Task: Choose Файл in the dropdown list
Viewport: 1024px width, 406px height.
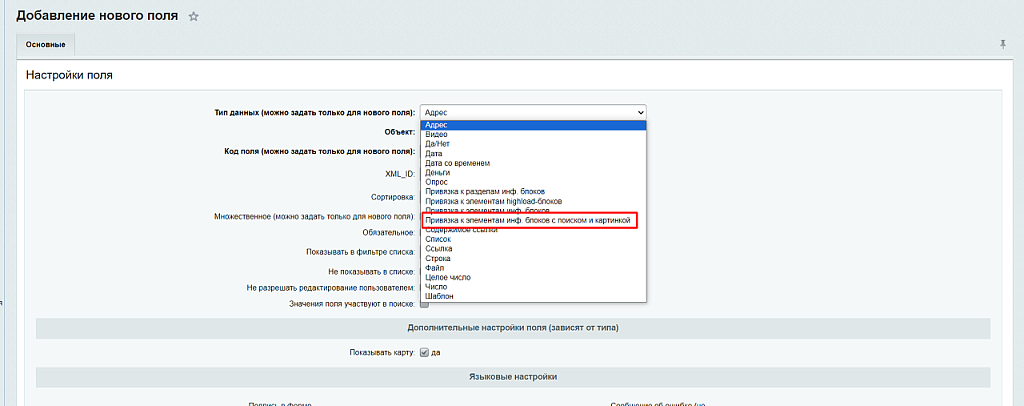Action: [435, 268]
